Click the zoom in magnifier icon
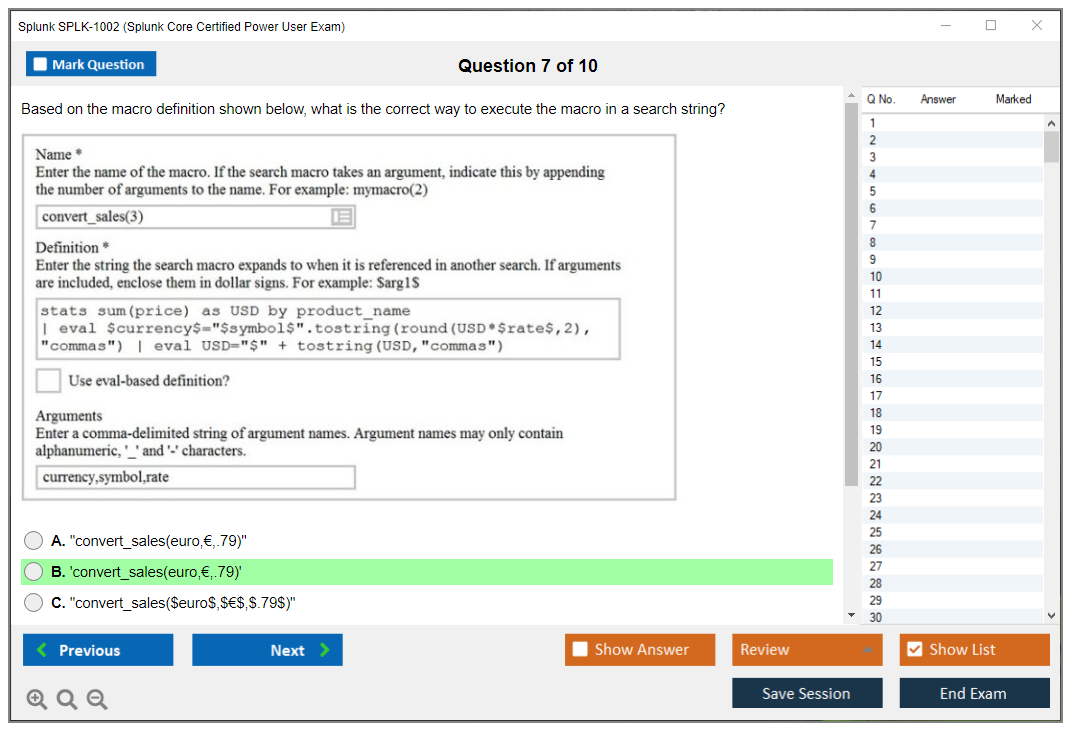Viewport: 1075px width, 735px height. (37, 699)
